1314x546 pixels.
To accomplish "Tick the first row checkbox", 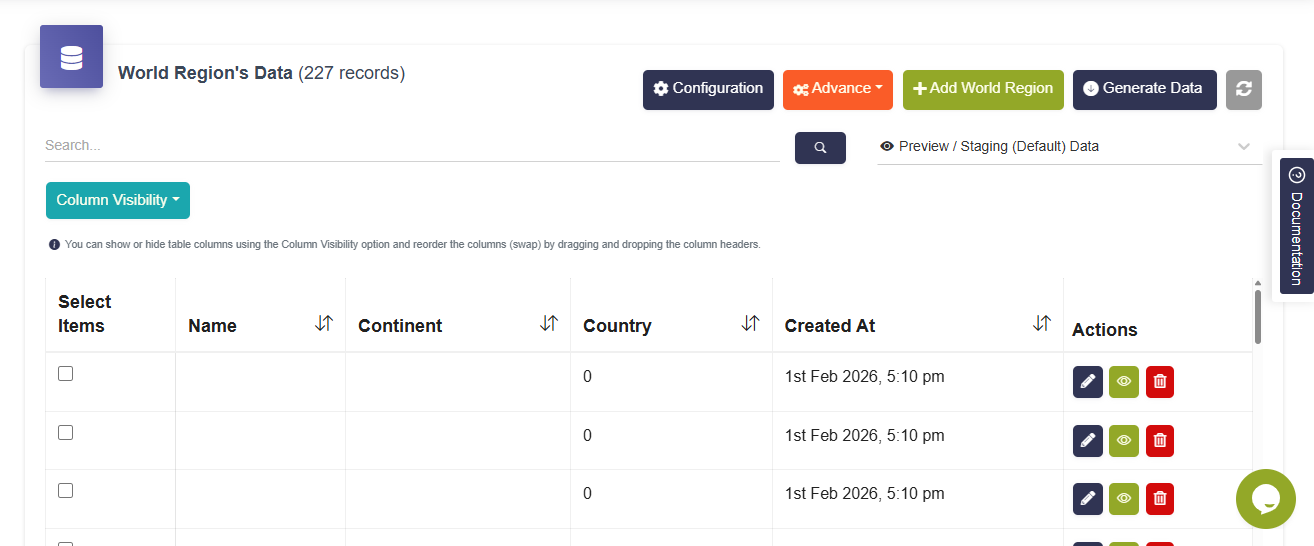I will point(66,374).
